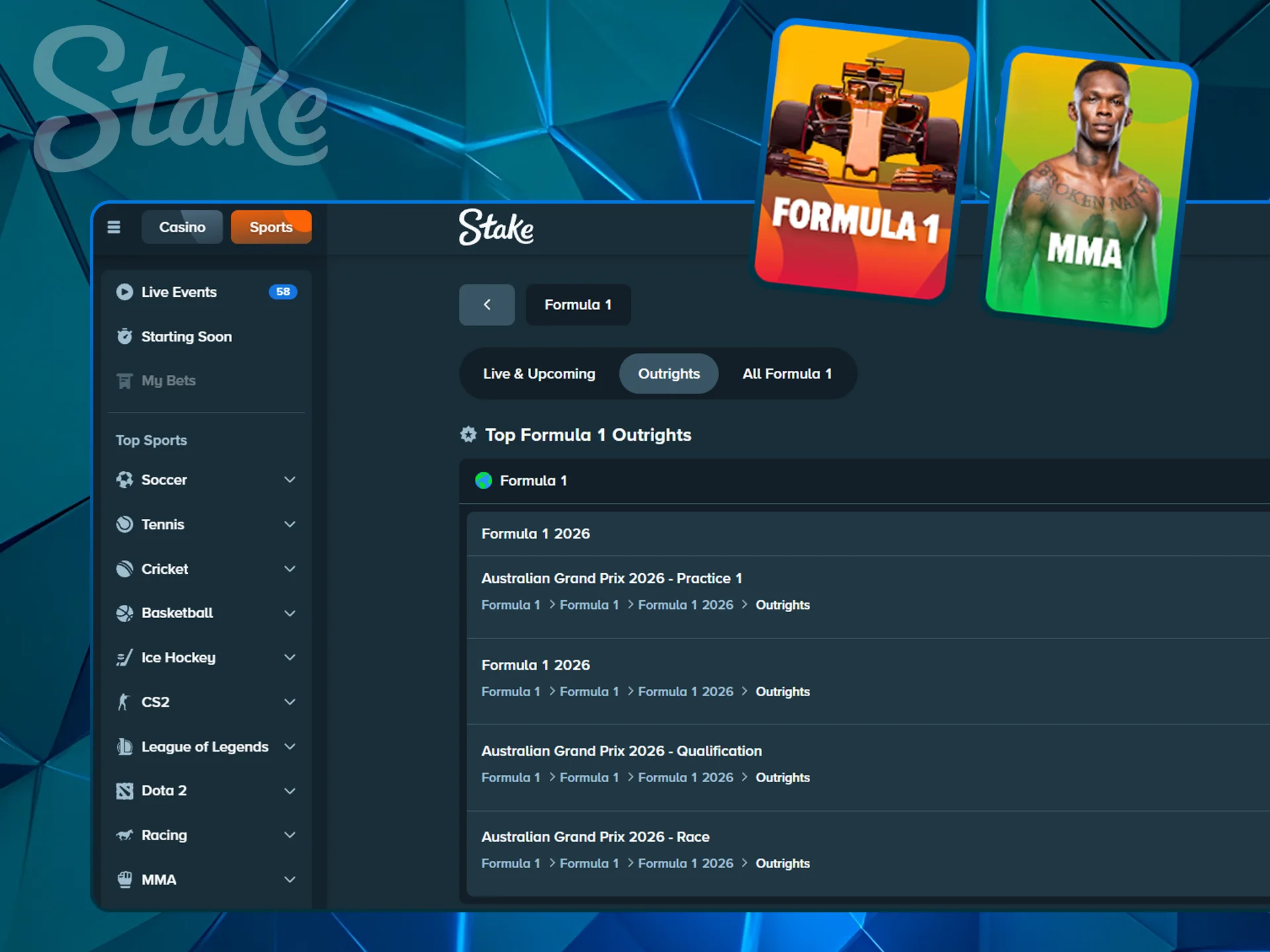
Task: Click the MMA promo card
Action: [x=1090, y=188]
